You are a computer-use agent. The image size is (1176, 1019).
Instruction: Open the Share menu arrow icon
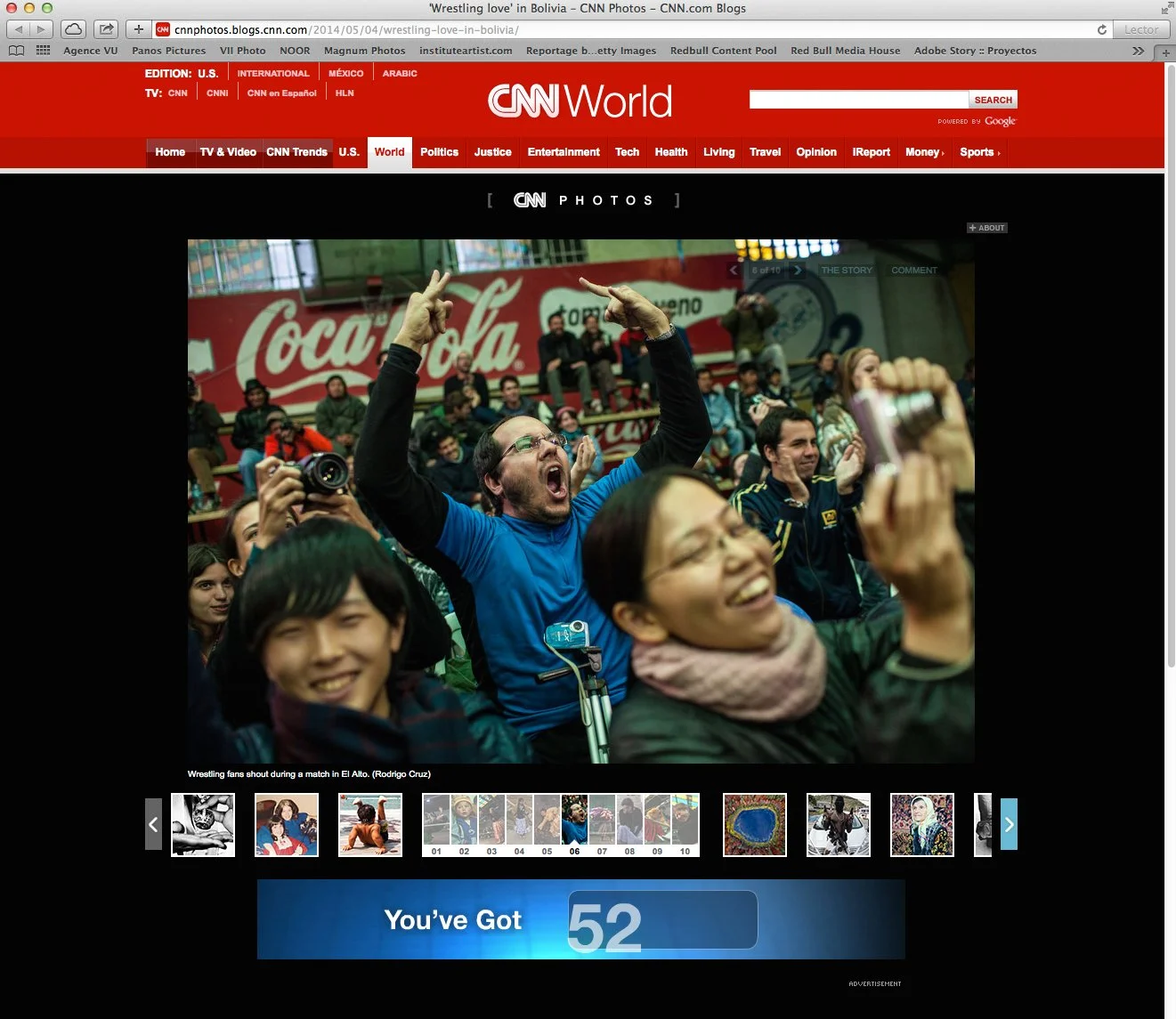(105, 28)
